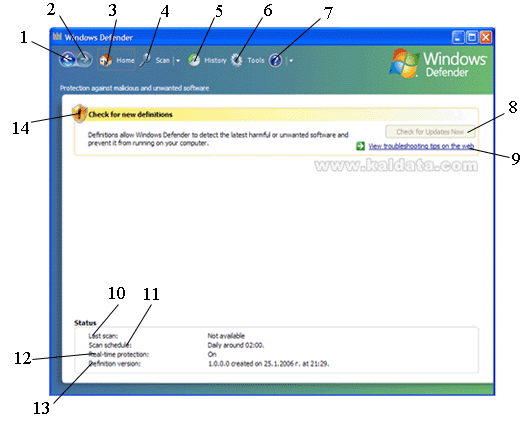Image resolution: width=530 pixels, height=423 pixels.
Task: Select the Tools toolbar label
Action: point(256,60)
